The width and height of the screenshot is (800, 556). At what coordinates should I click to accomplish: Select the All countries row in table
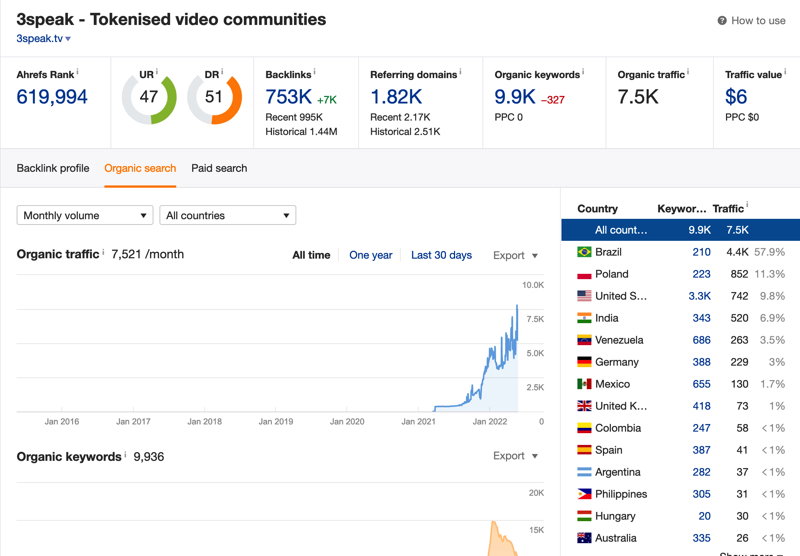(681, 230)
